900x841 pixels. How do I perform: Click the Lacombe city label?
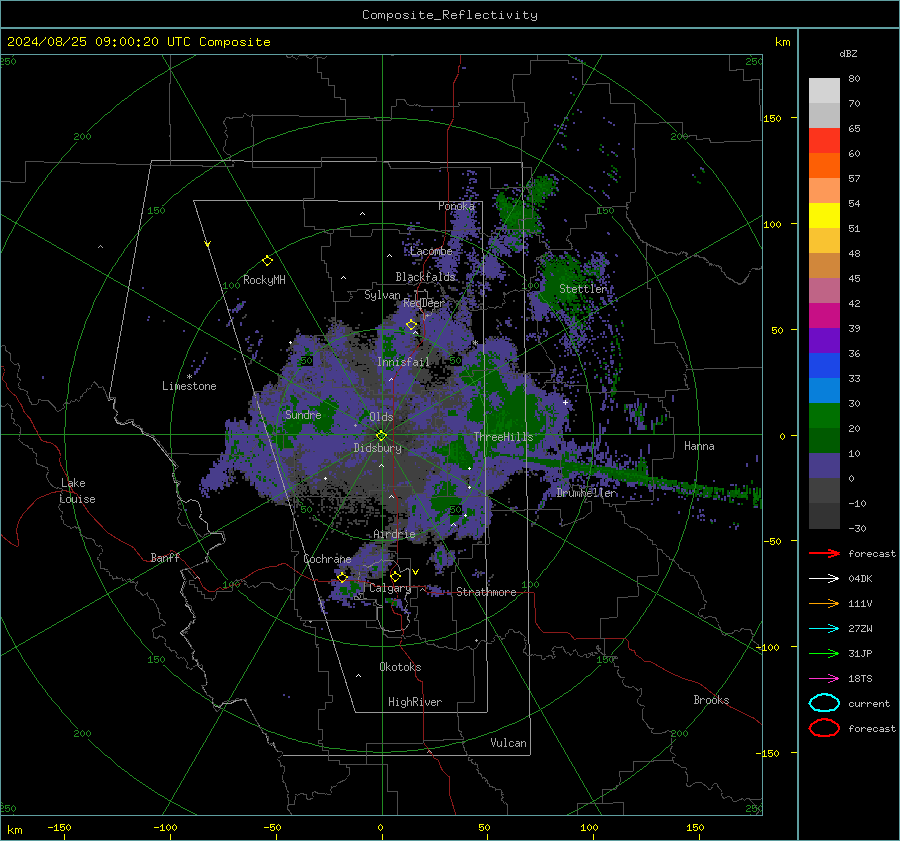click(431, 251)
